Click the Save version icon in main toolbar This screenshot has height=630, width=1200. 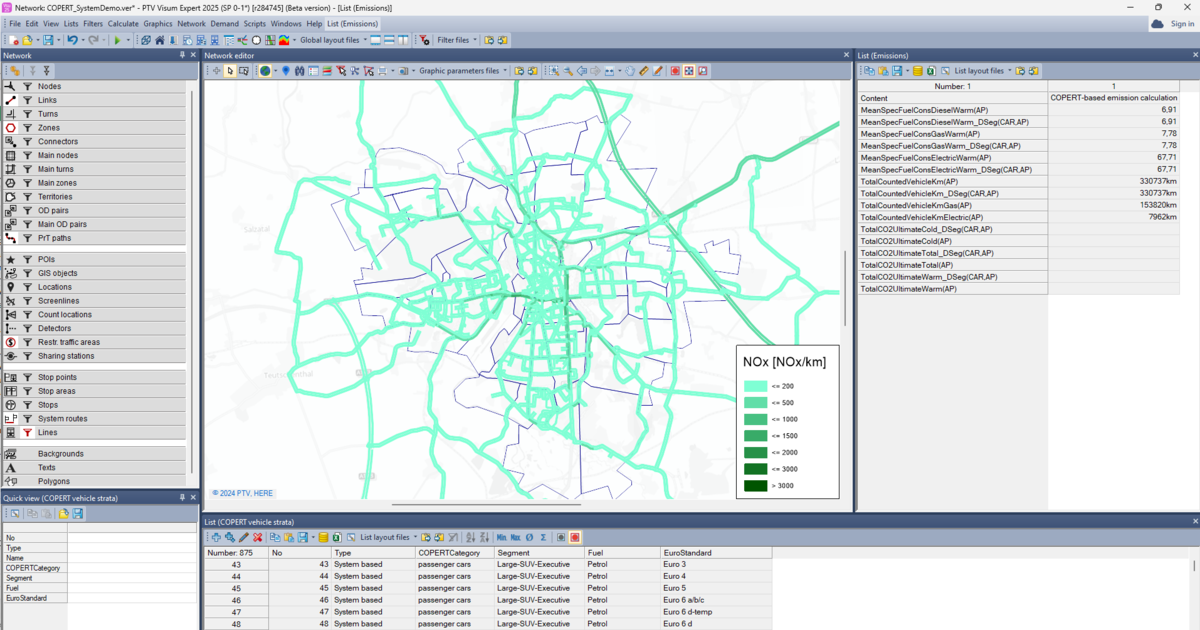pyautogui.click(x=48, y=40)
